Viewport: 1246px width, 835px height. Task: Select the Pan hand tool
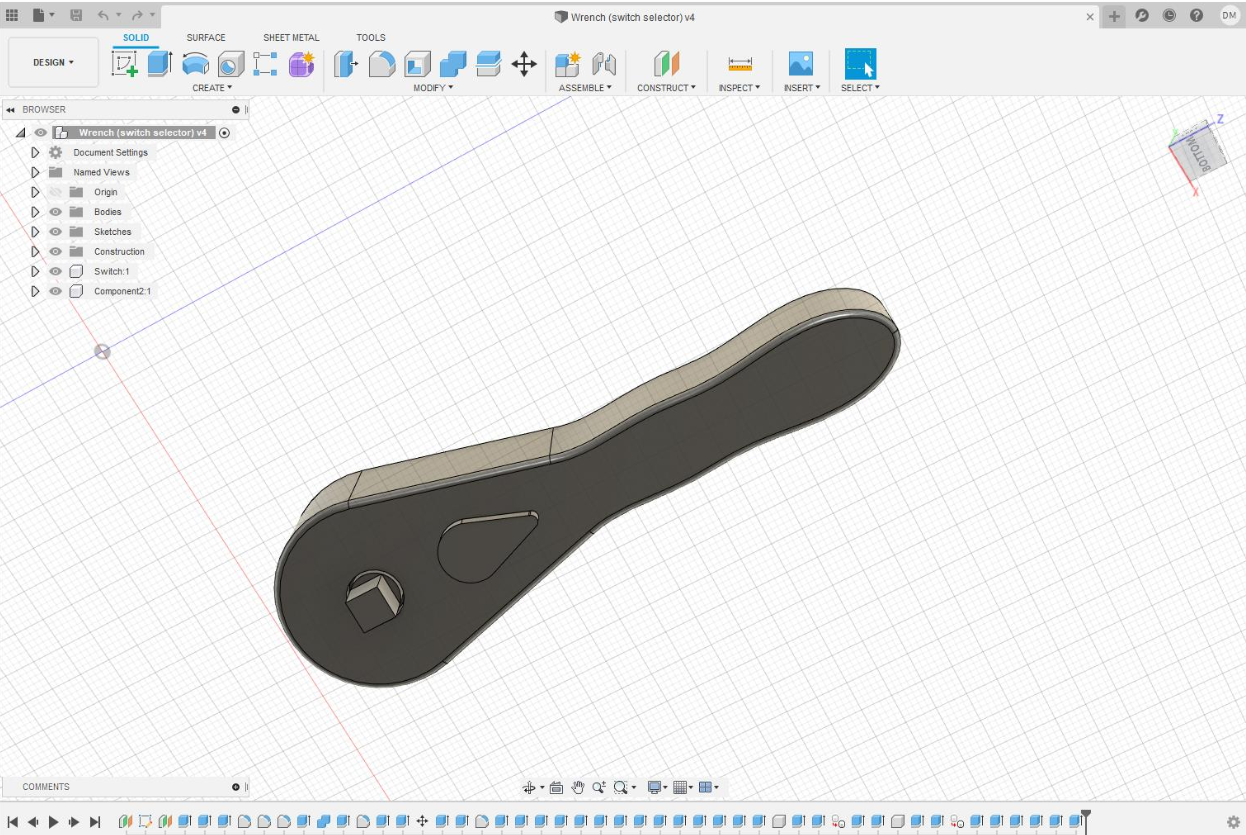point(578,788)
